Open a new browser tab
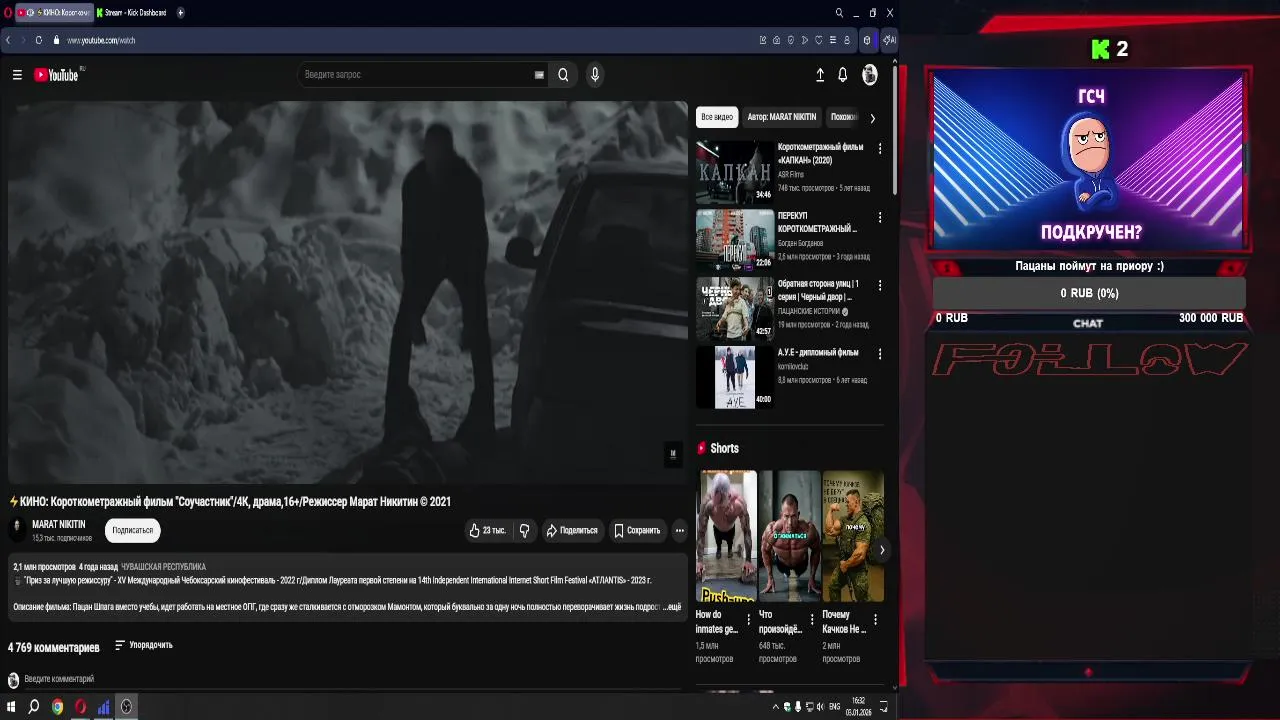Screen dimensions: 1280x720 tap(181, 13)
